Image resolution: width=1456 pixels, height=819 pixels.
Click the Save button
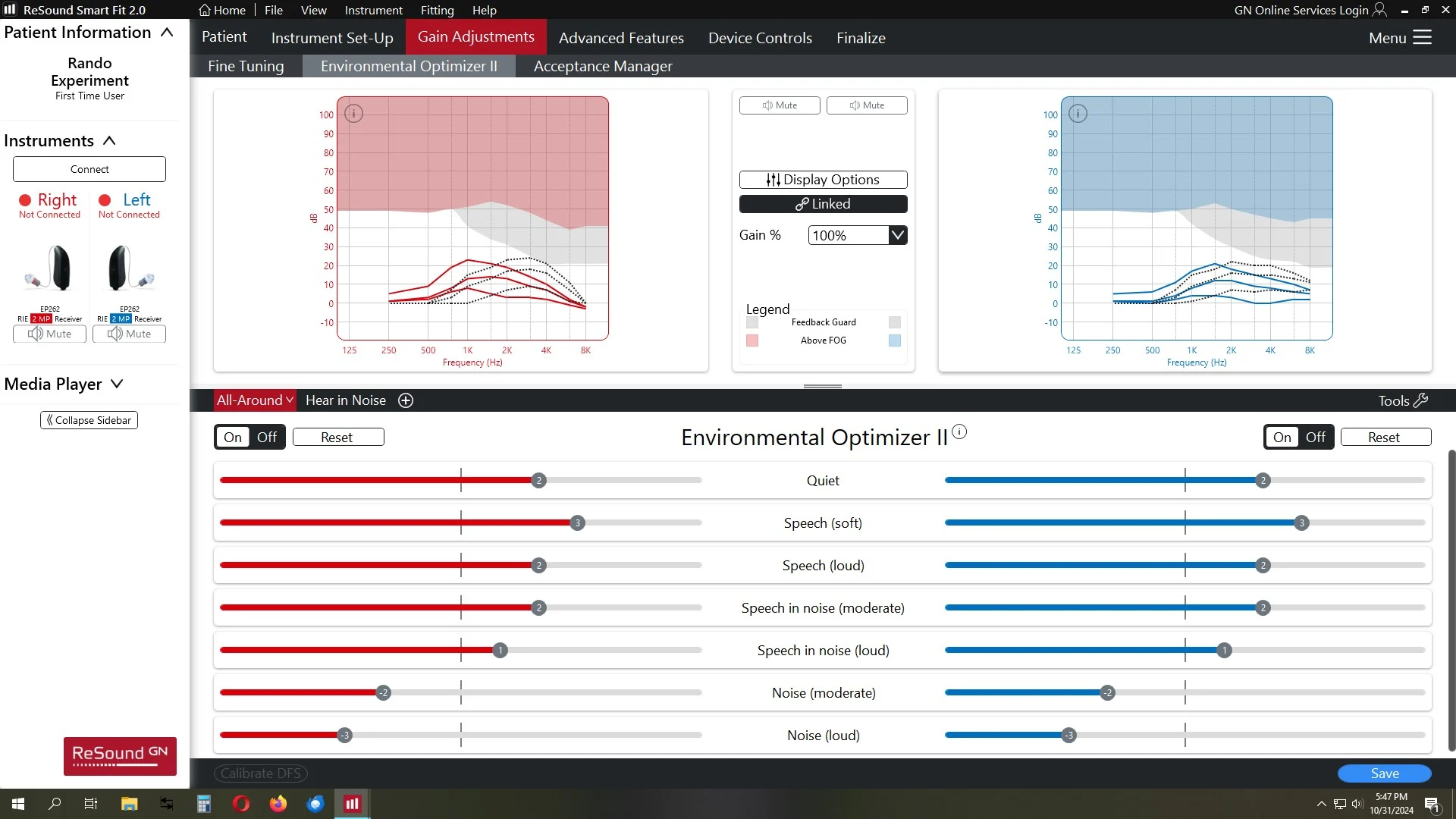click(1385, 773)
